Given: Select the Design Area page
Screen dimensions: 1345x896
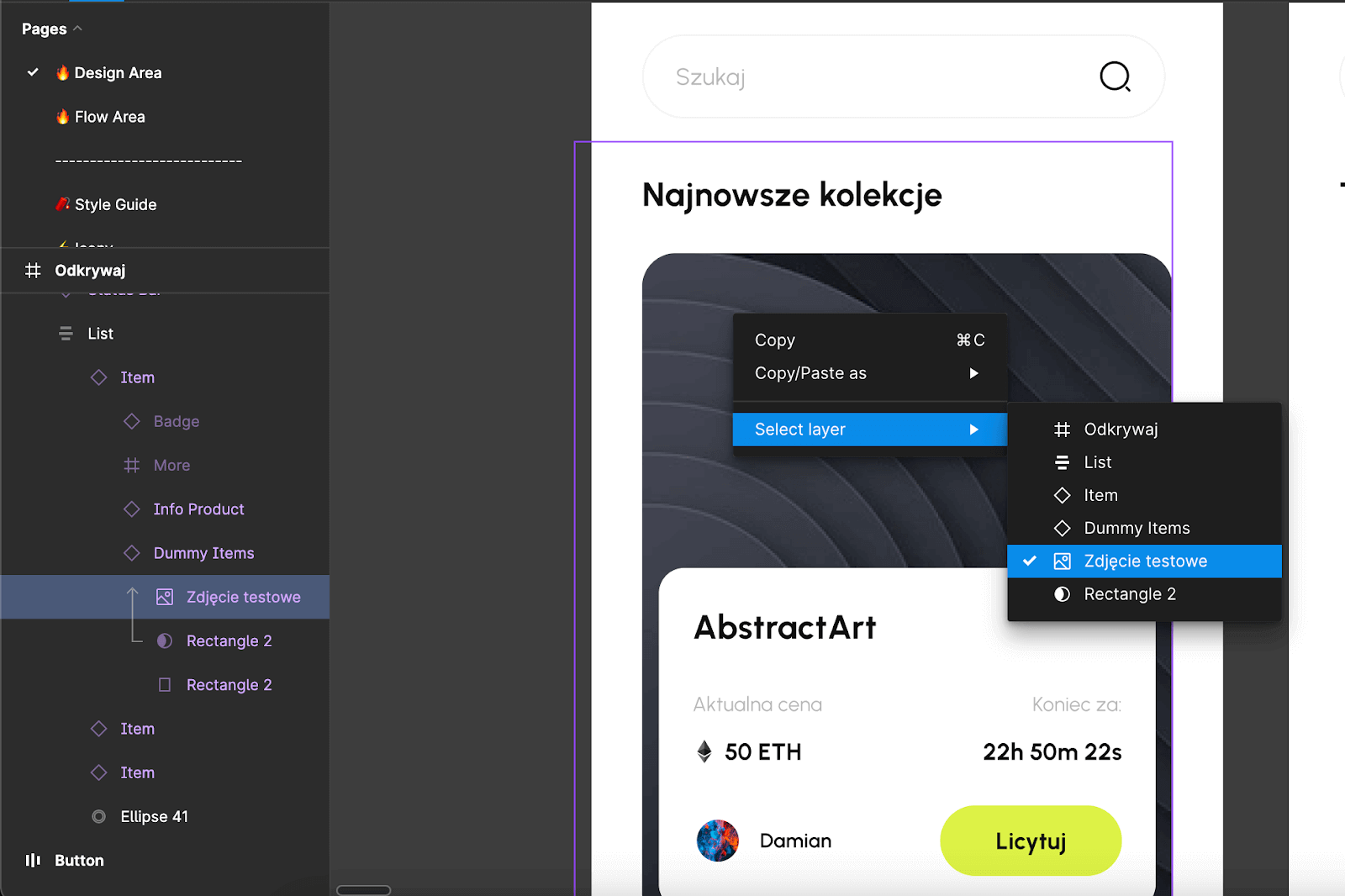Looking at the screenshot, I should coord(118,73).
